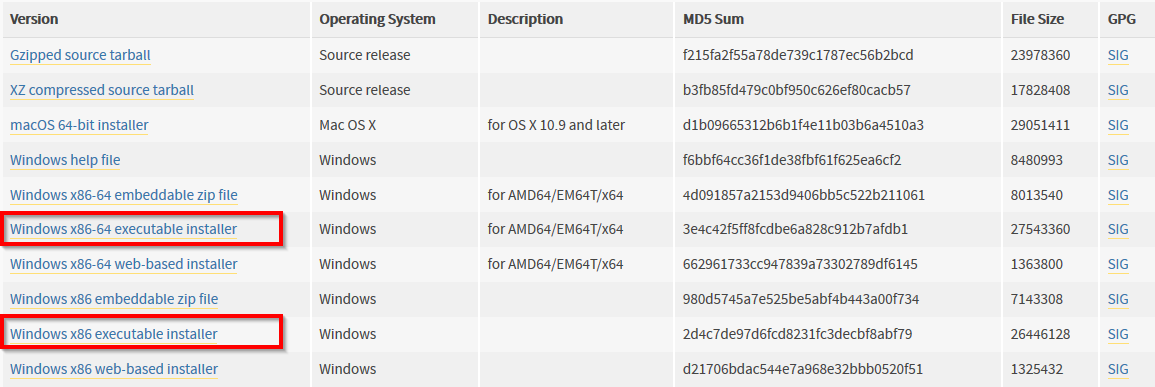The width and height of the screenshot is (1155, 387).
Task: Open SIG for x86-64 executable installer row
Action: tap(1117, 229)
